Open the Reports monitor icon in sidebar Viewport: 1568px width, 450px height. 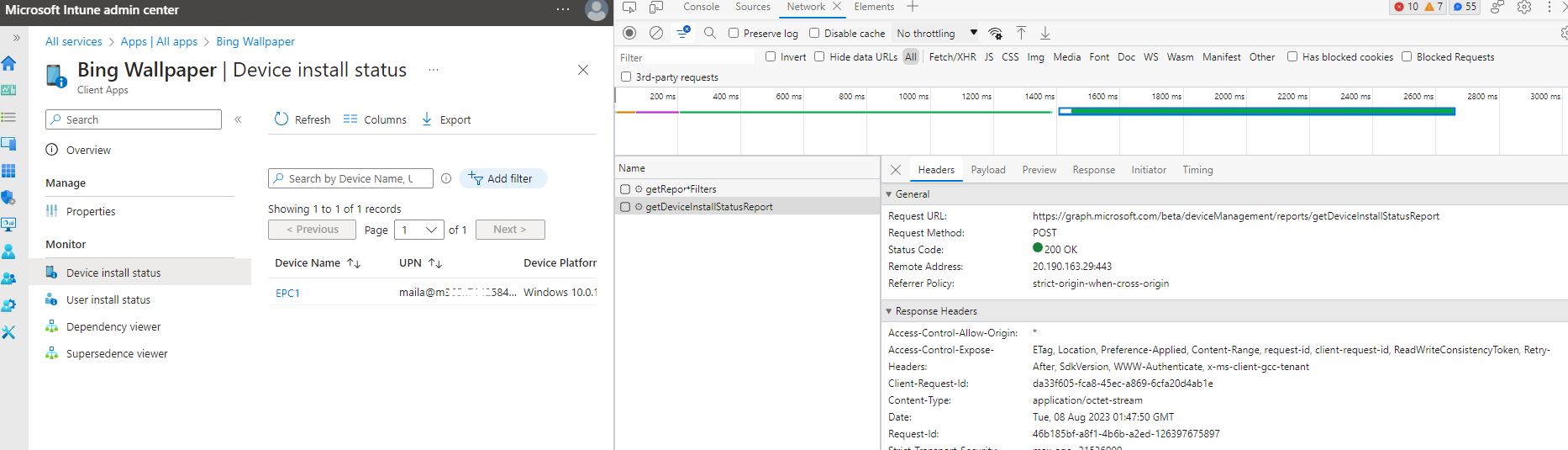click(x=8, y=225)
